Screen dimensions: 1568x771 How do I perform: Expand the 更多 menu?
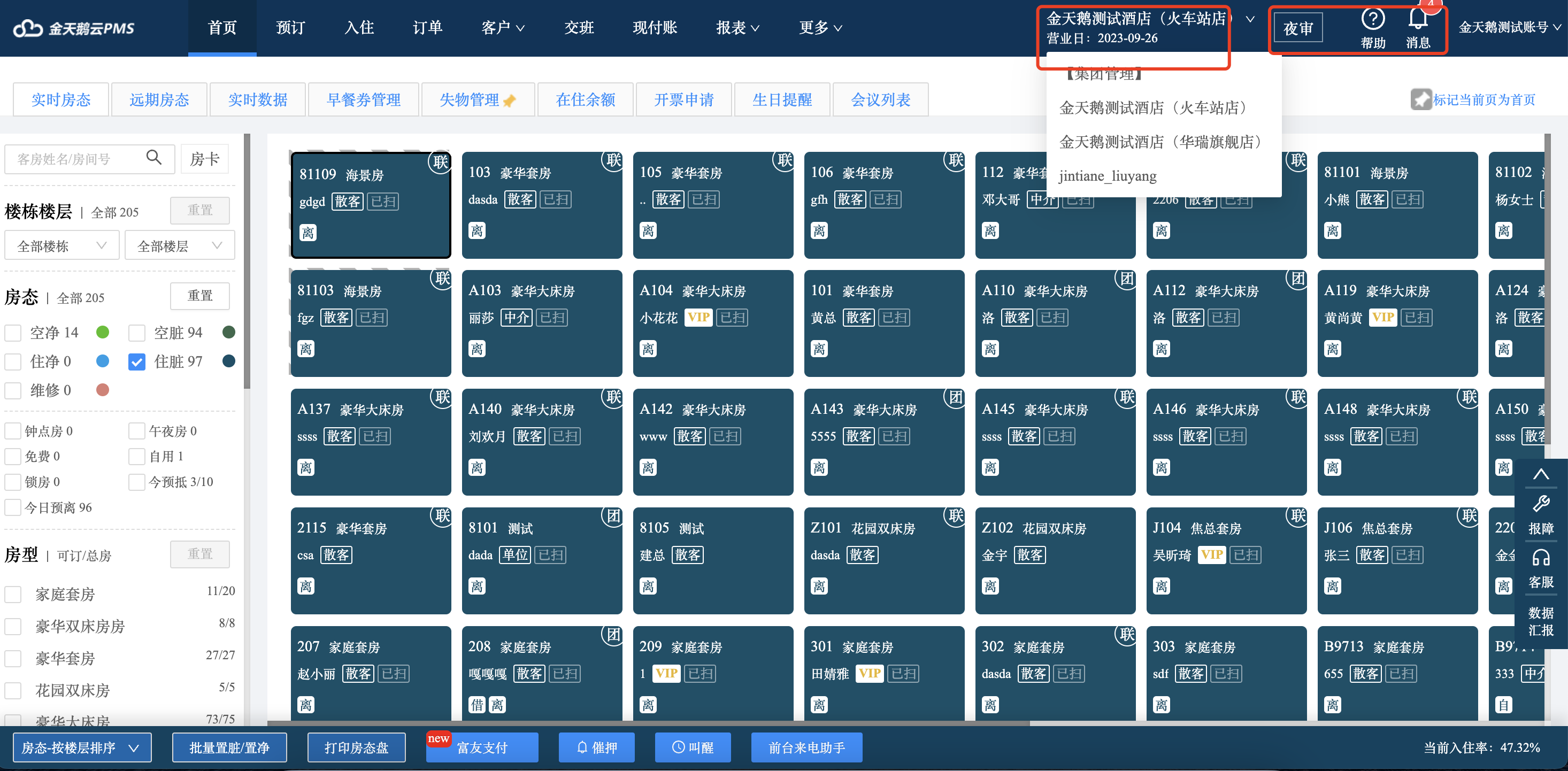(x=820, y=28)
